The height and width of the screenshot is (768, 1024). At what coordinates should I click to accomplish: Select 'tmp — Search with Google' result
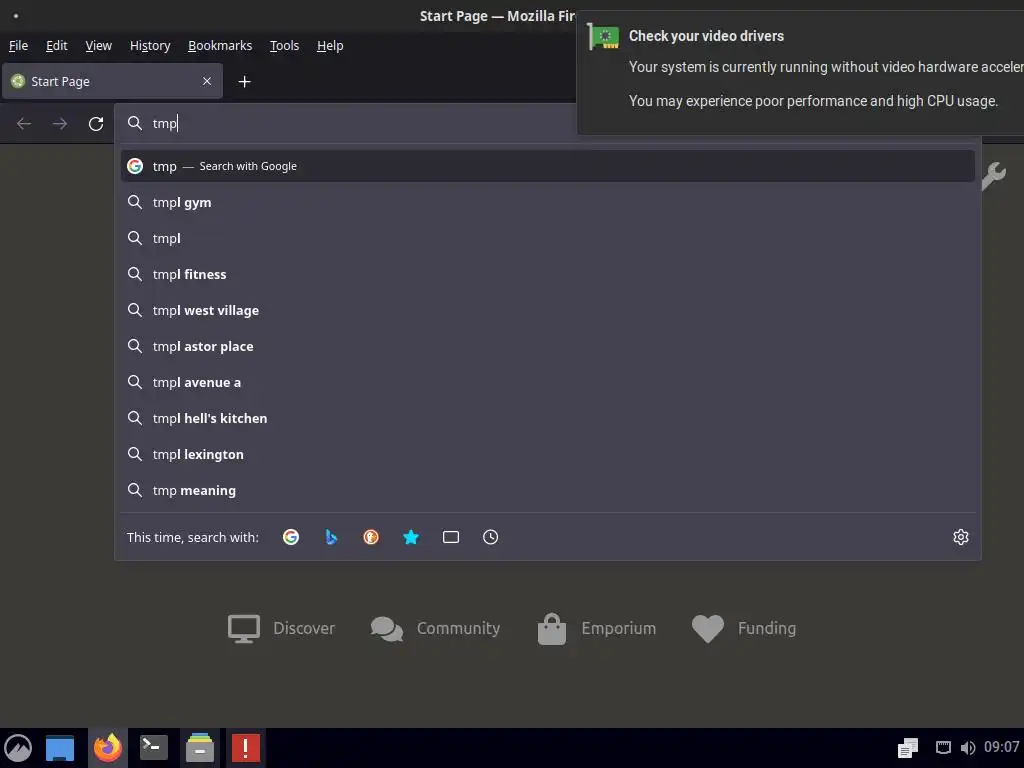(548, 166)
